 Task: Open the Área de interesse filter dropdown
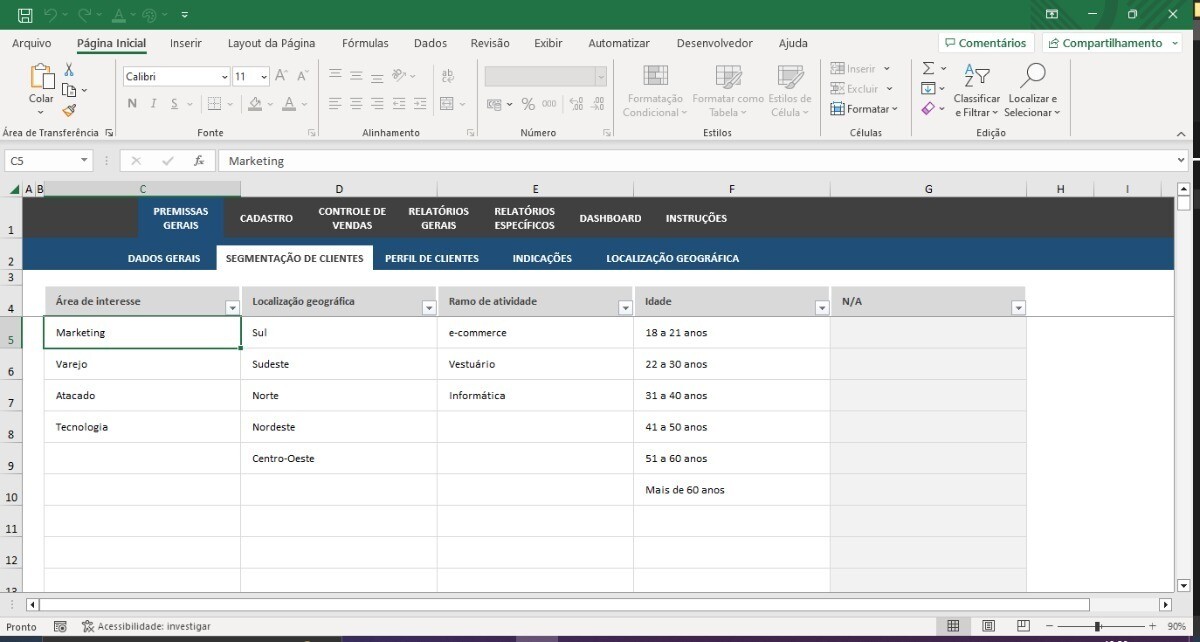[x=232, y=309]
